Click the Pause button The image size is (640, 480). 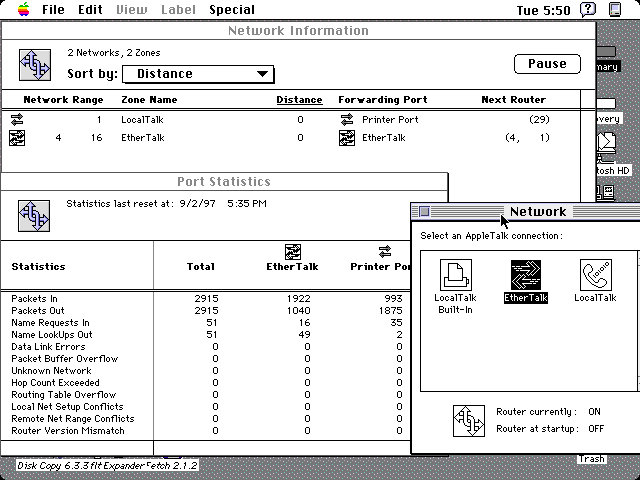pyautogui.click(x=547, y=64)
